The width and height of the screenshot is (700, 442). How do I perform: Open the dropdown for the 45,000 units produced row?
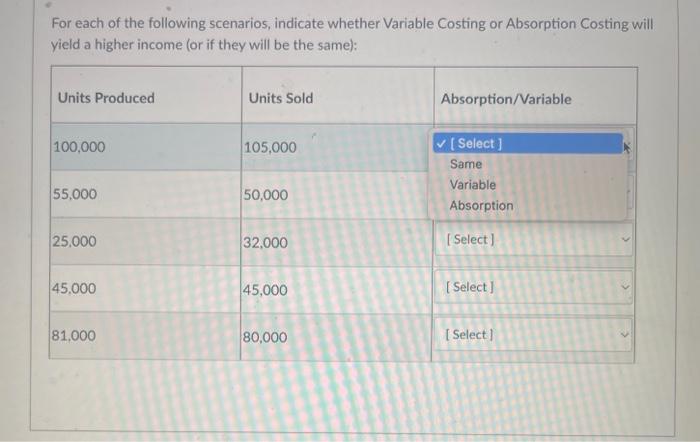point(533,287)
